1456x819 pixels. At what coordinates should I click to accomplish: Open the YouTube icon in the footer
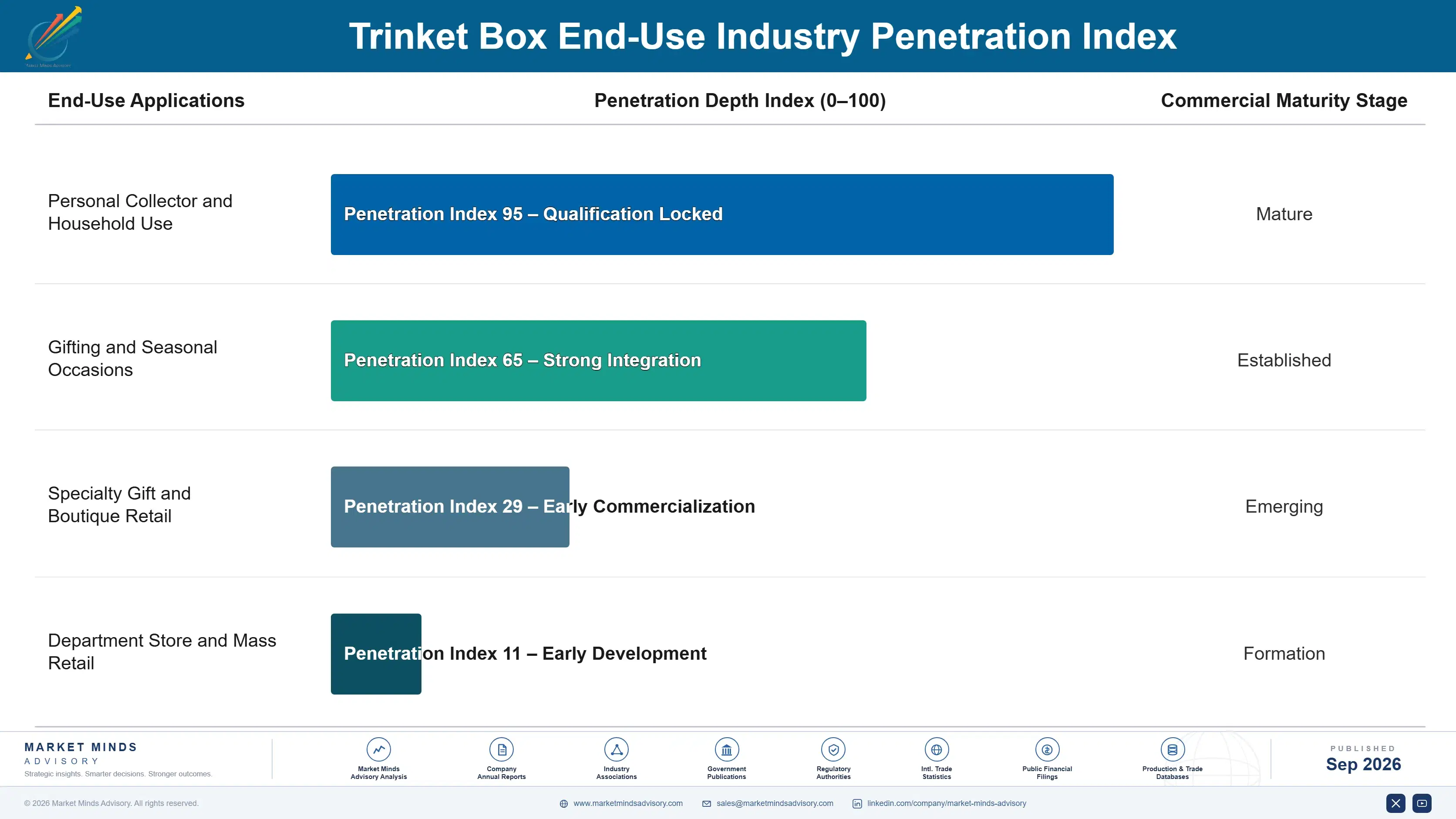pos(1422,803)
